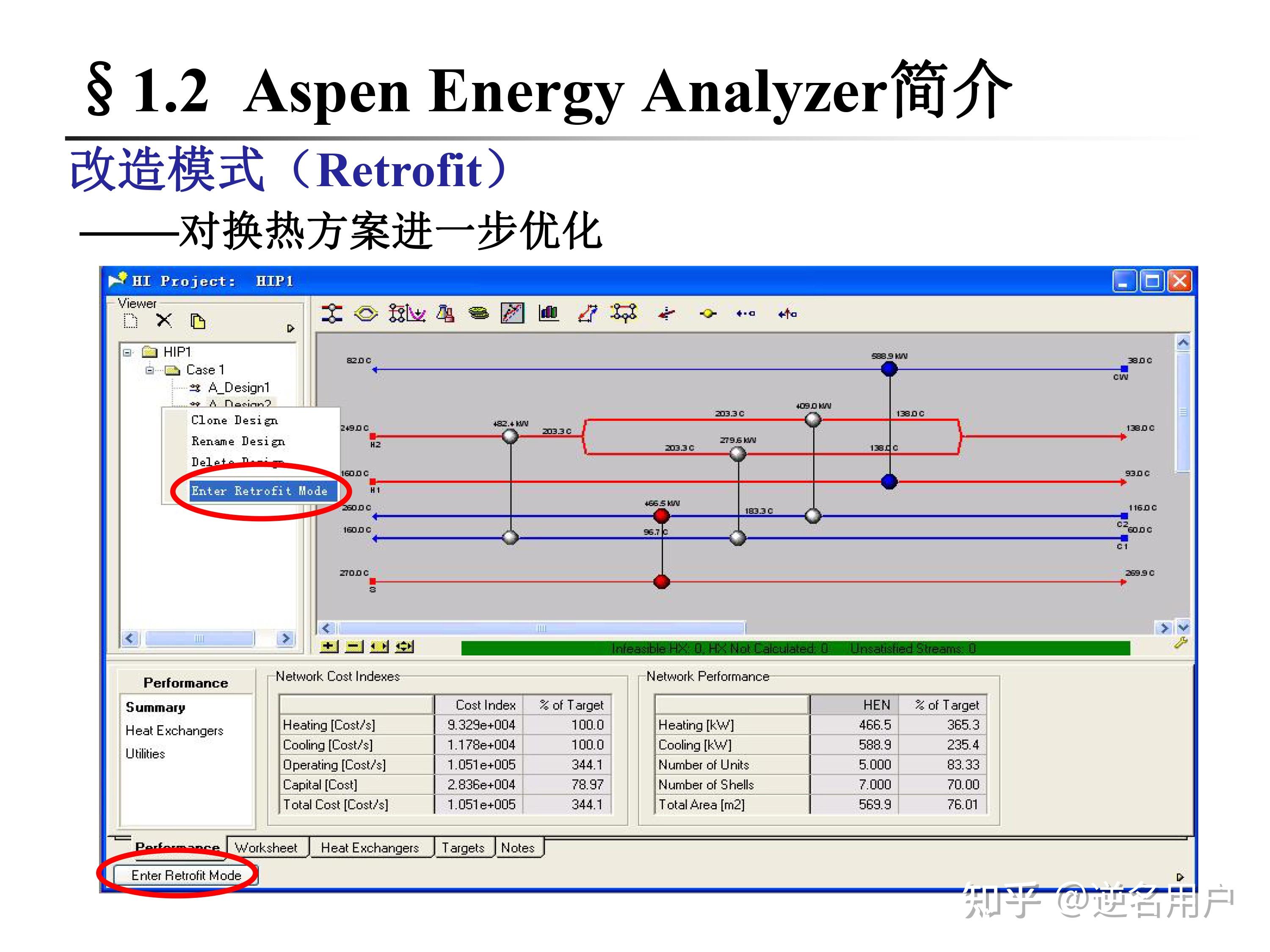
Task: Click the green network status bar
Action: click(x=796, y=649)
